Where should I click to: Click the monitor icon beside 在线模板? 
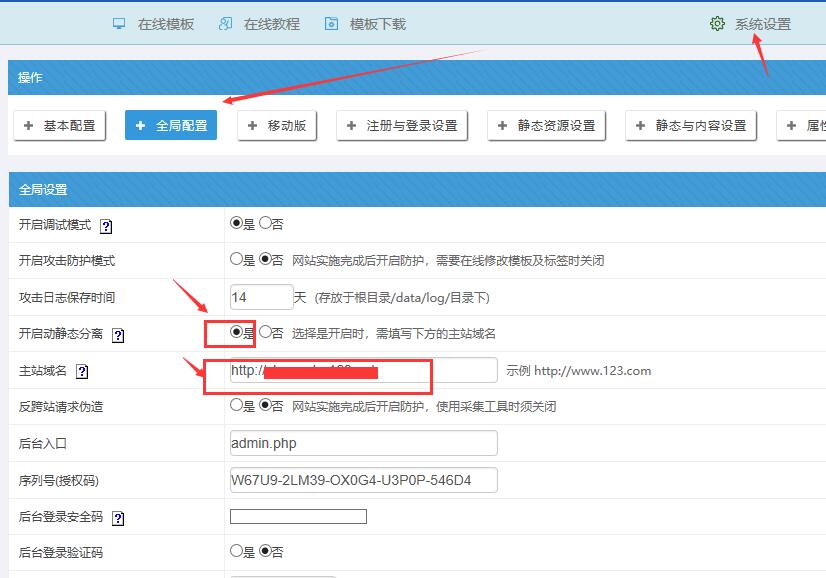point(119,24)
